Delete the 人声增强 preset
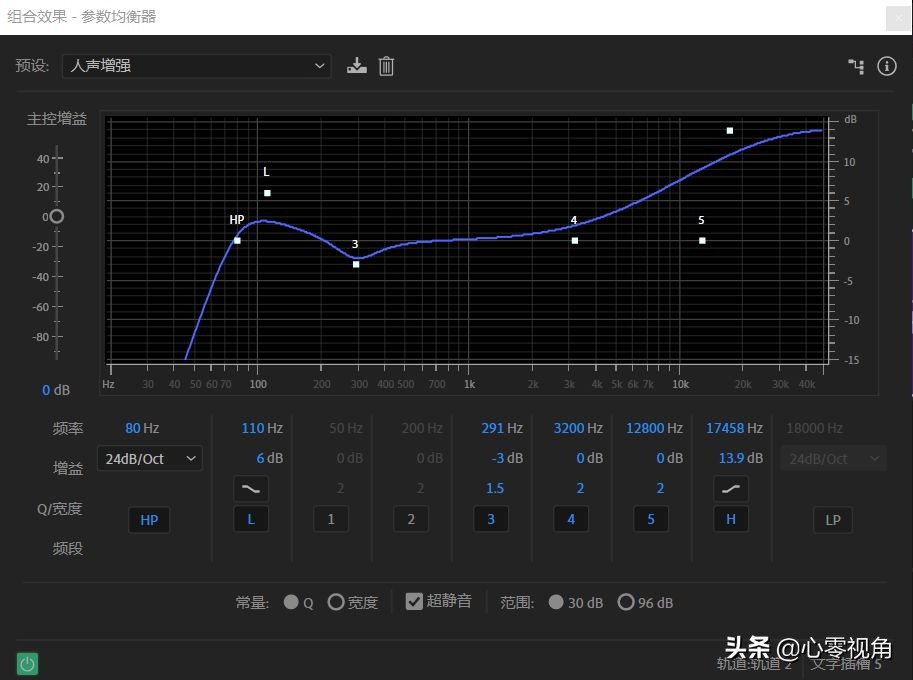 pos(387,66)
